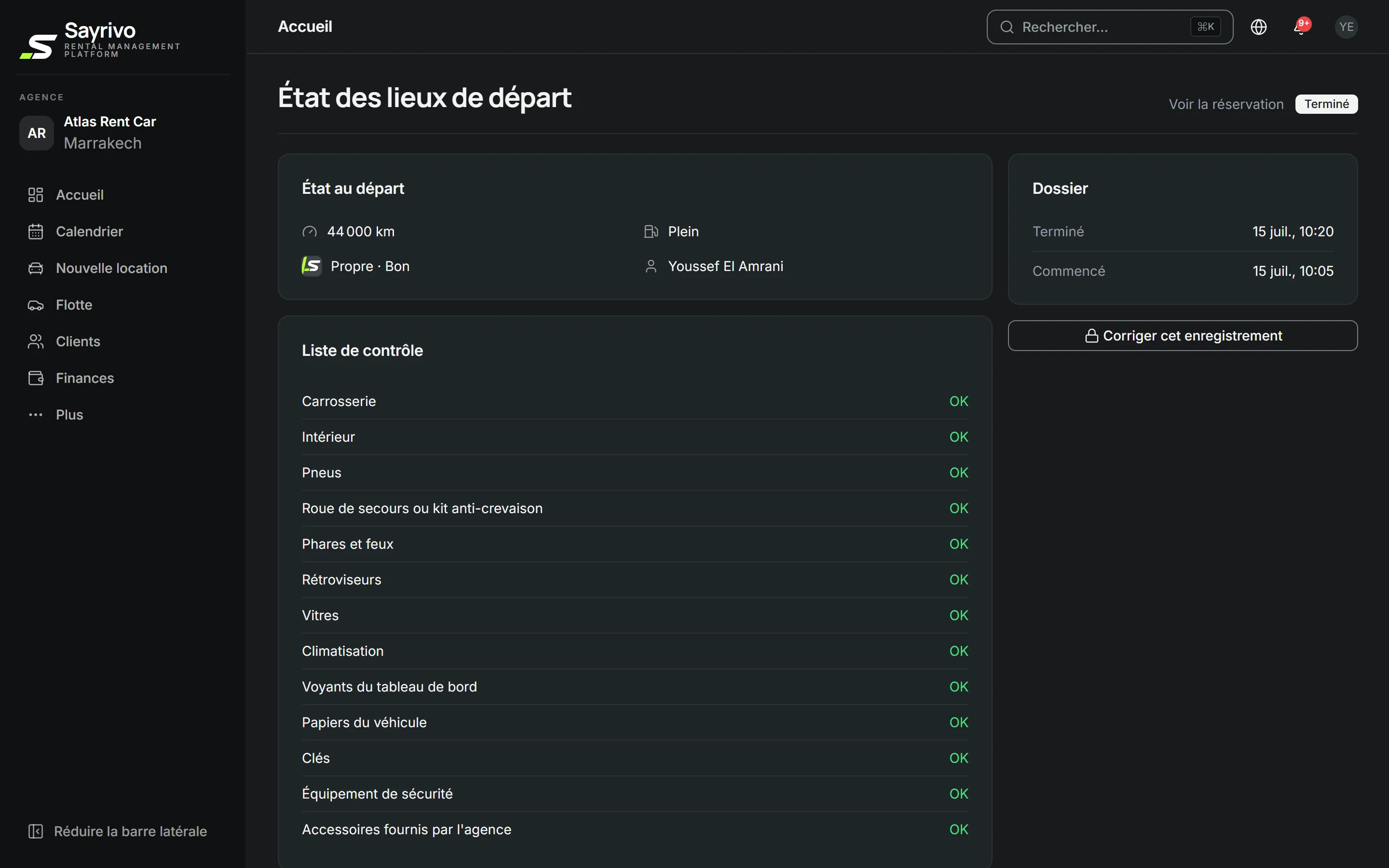
Task: Select Roue de secours ou kit anti-crevaison
Action: point(635,508)
